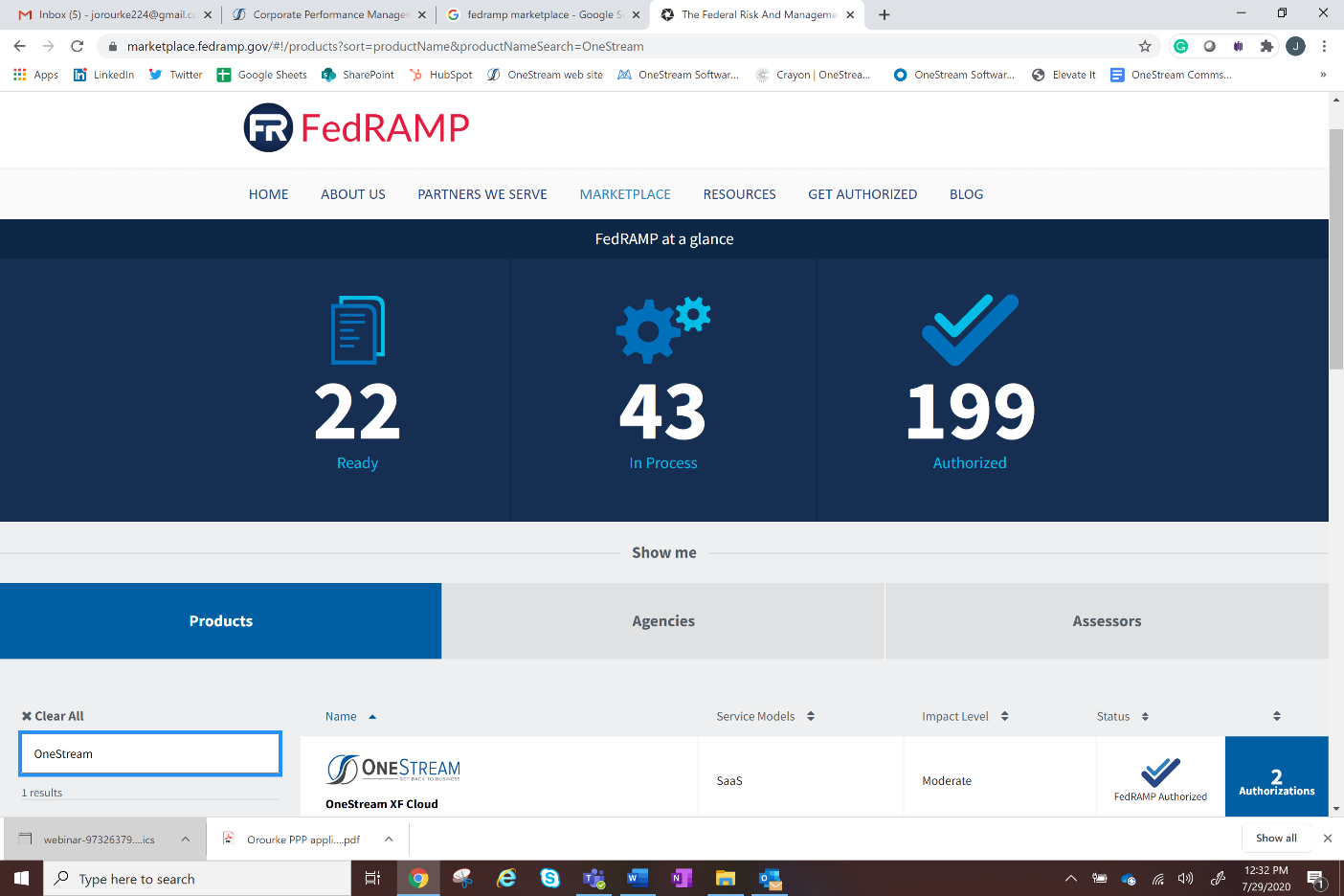The image size is (1344, 896).
Task: Click the In Process gears icon
Action: [x=663, y=329]
